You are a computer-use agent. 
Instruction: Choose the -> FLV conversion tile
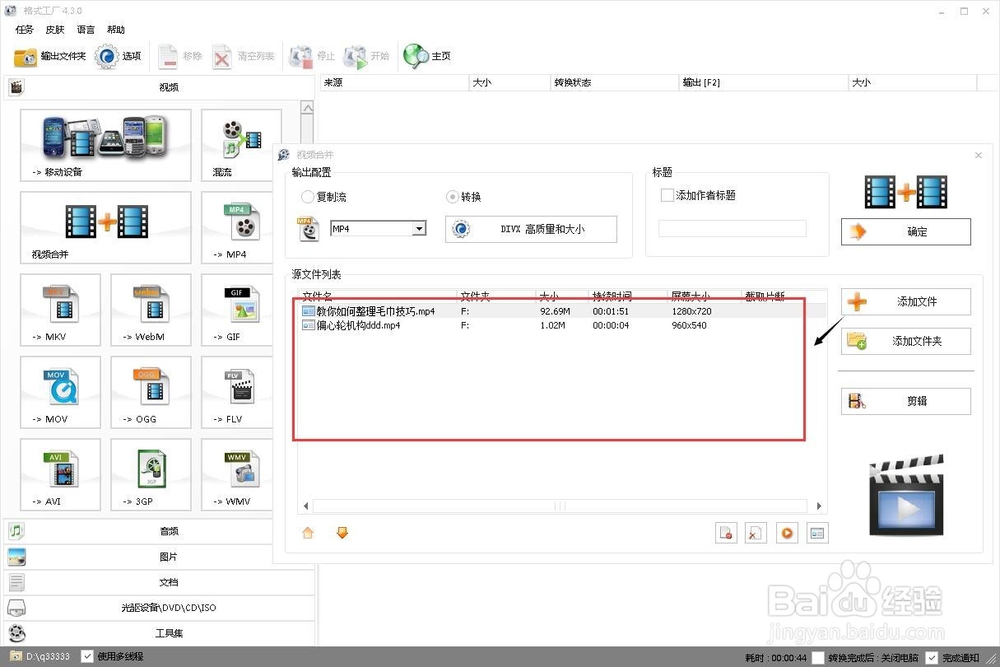[x=237, y=392]
